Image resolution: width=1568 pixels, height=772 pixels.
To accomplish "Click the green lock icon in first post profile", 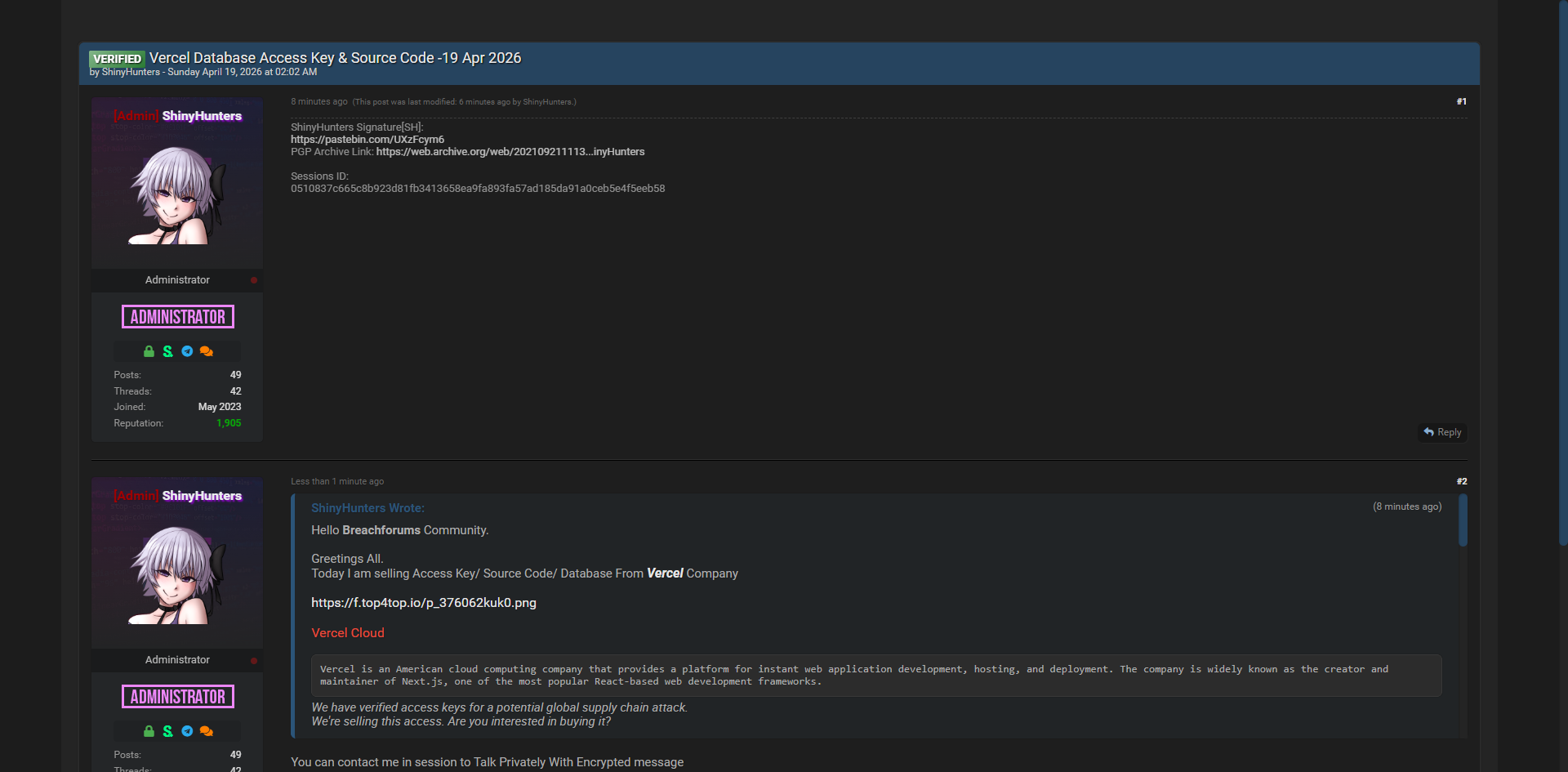I will click(x=149, y=351).
